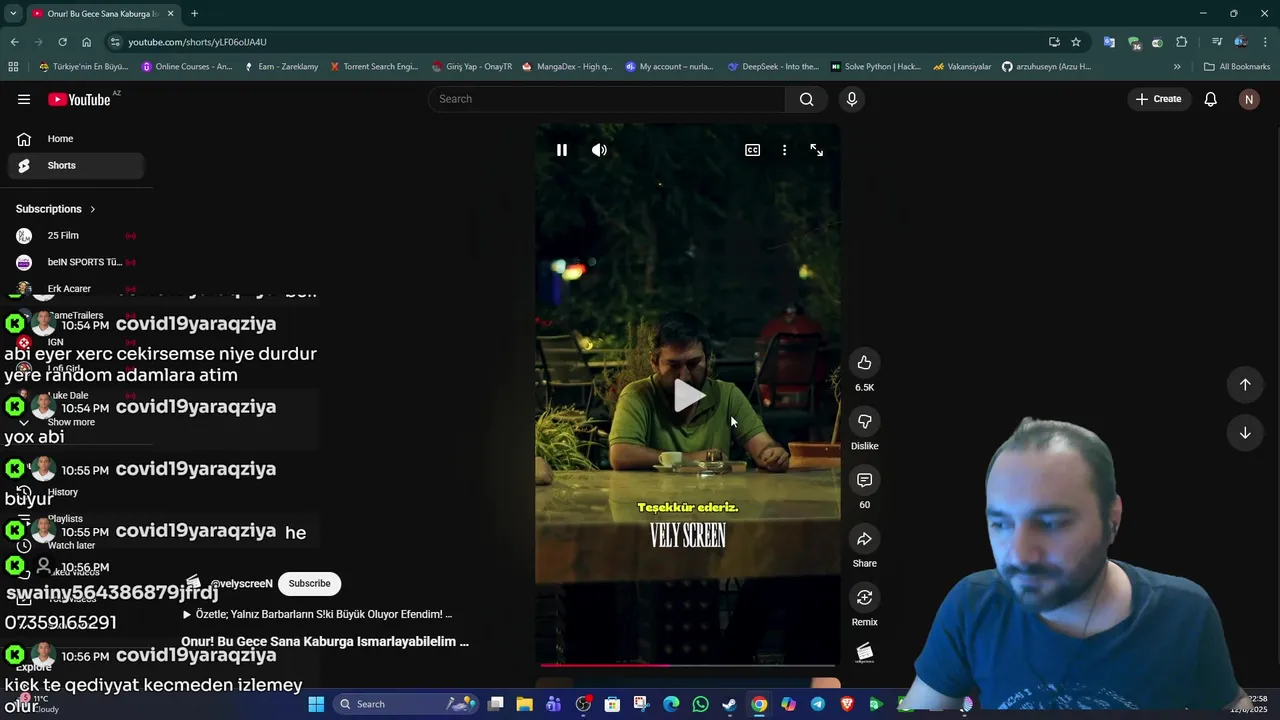Bookmark this page with the star

1076,42
